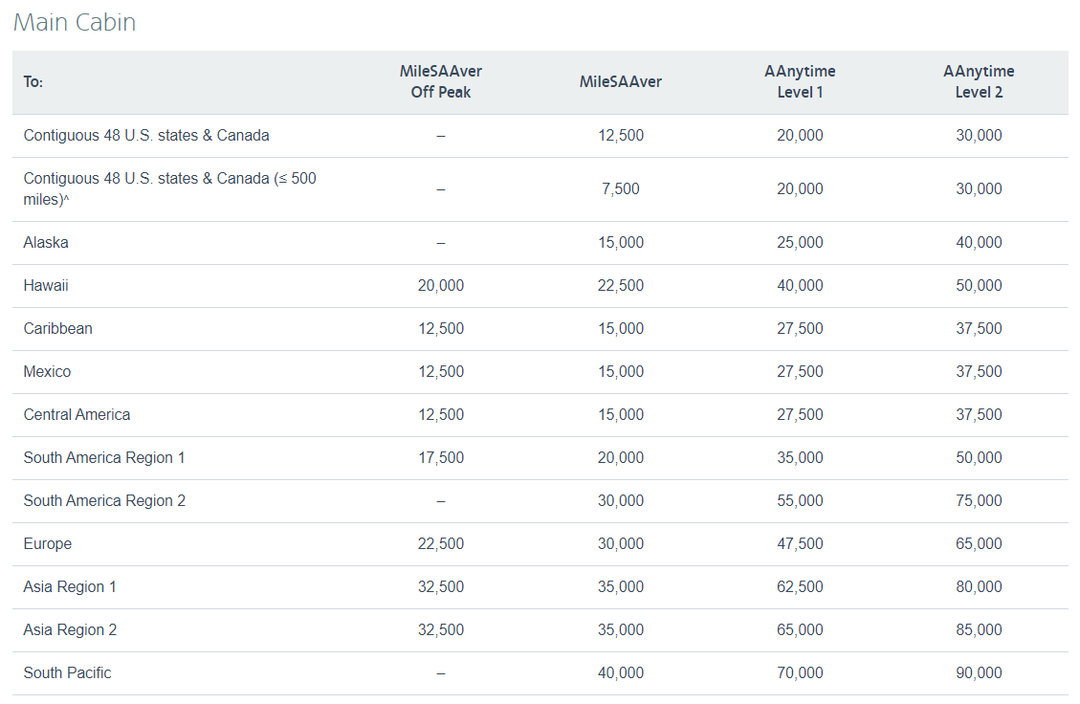Select the South America Region 1 row label
The width and height of the screenshot is (1080, 704).
104,457
